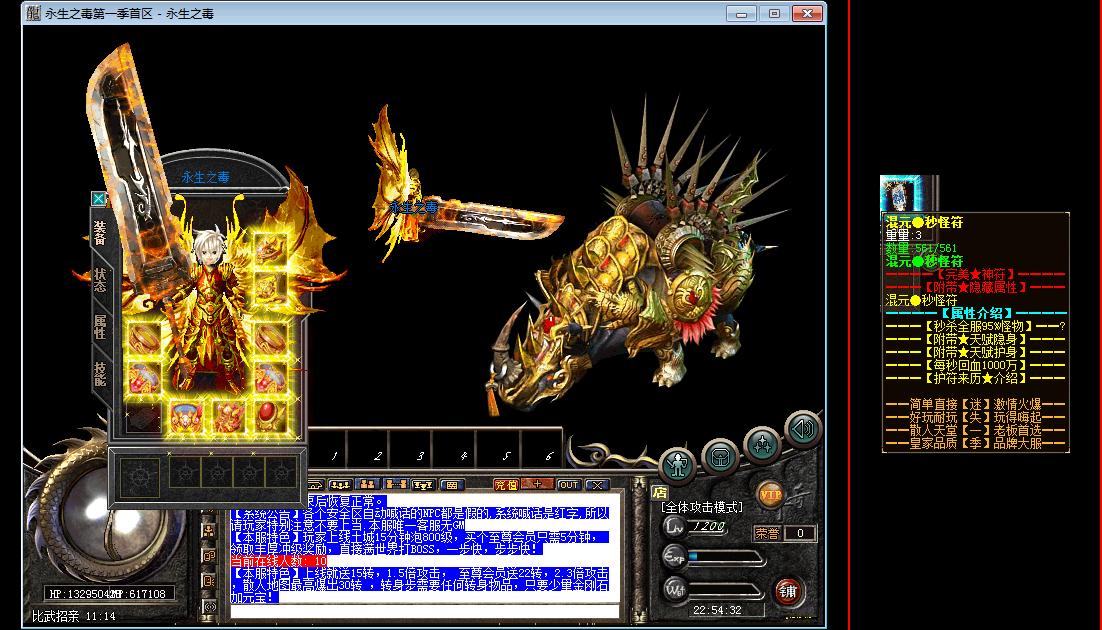This screenshot has height=630, width=1102.
Task: Open the VIP button
Action: [x=771, y=495]
